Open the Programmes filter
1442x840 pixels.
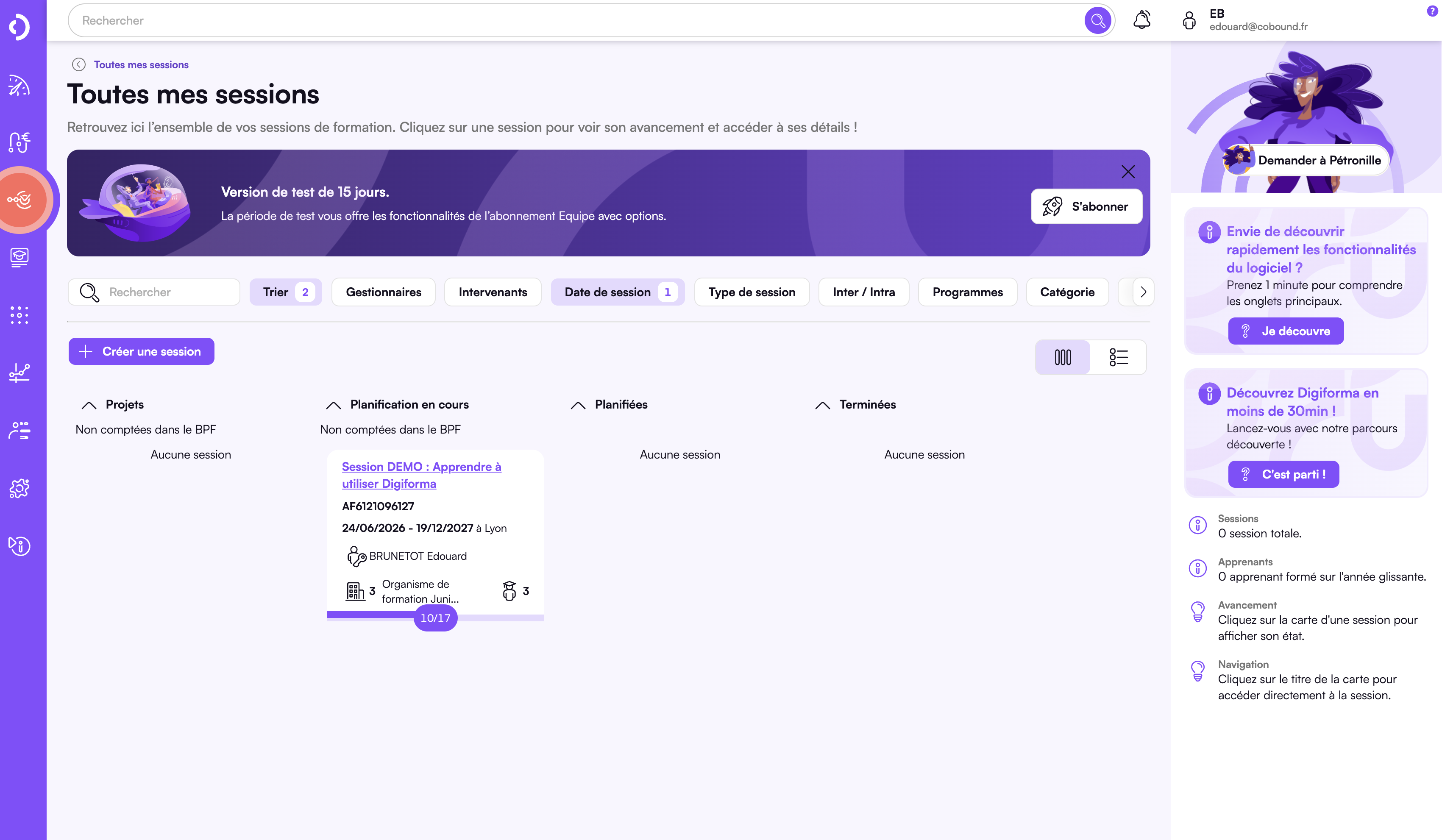click(968, 292)
